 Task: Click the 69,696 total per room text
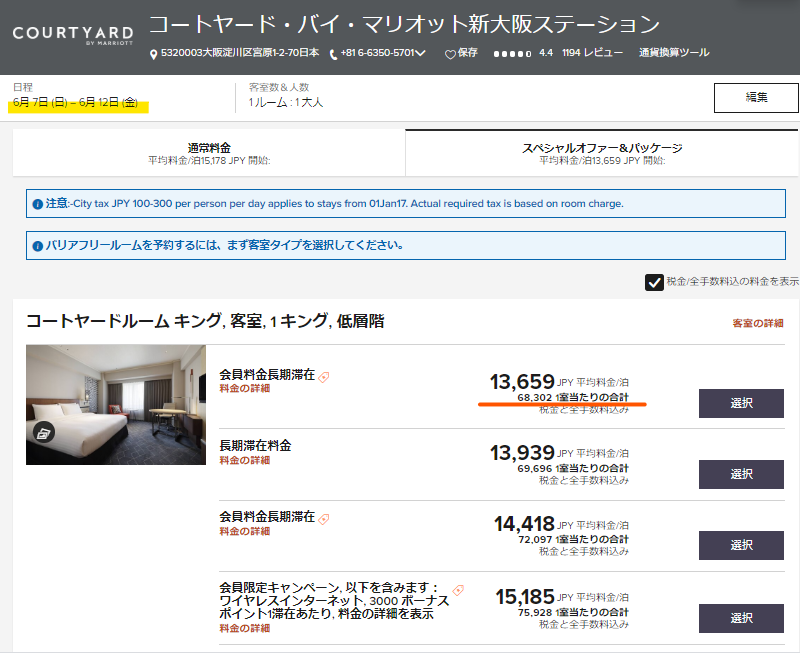coord(573,468)
